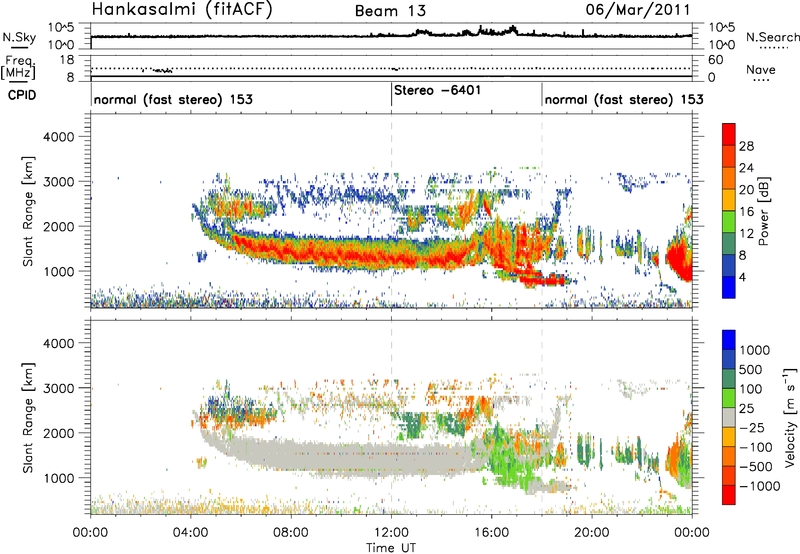This screenshot has width=800, height=554.
Task: Click the bright red patch near 00:00 in power panel
Action: coord(679,259)
